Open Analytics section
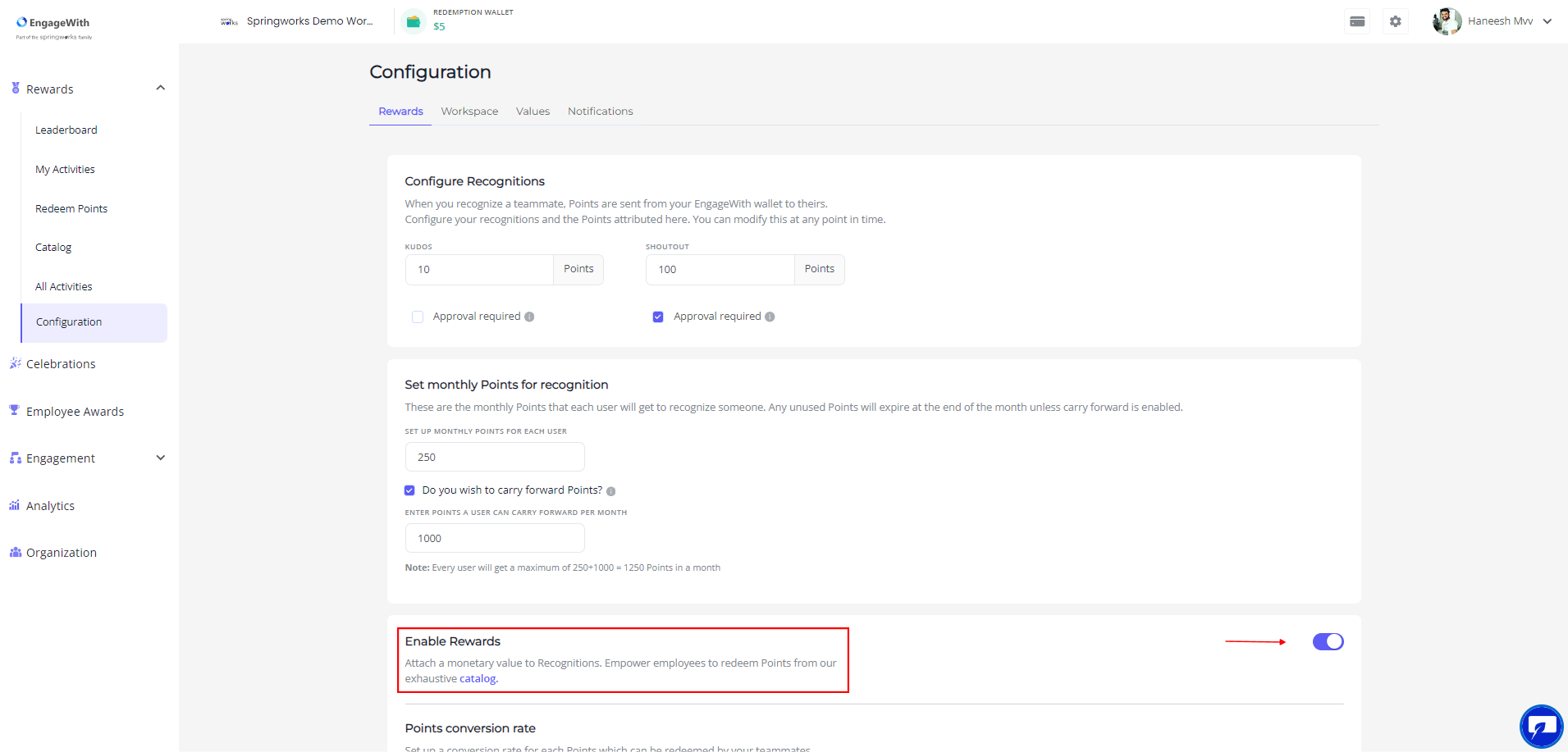1568x752 pixels. (50, 505)
